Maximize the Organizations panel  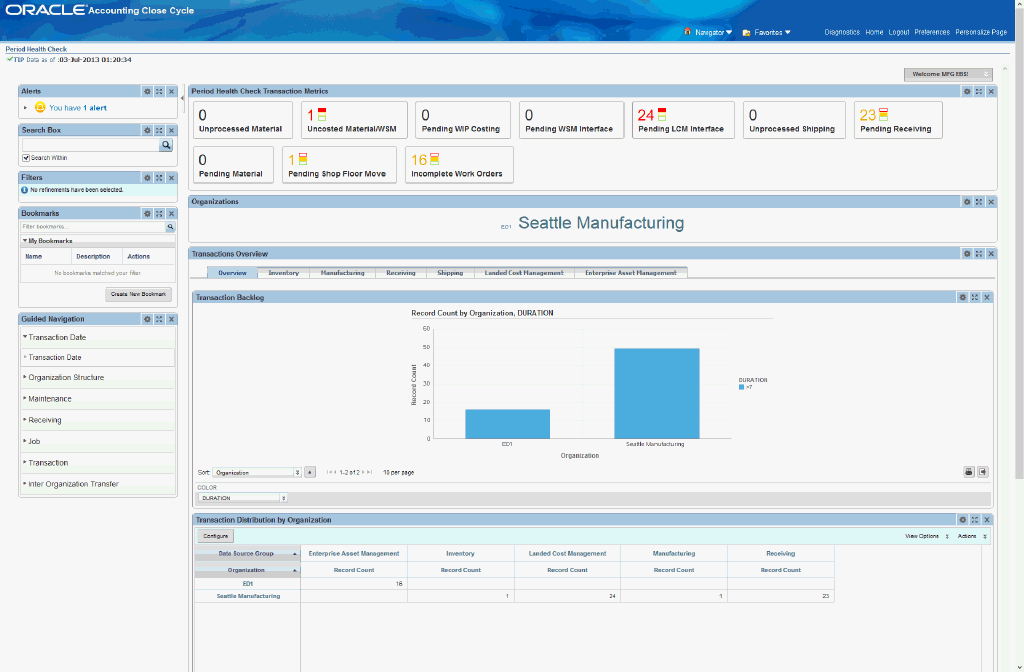pyautogui.click(x=979, y=202)
